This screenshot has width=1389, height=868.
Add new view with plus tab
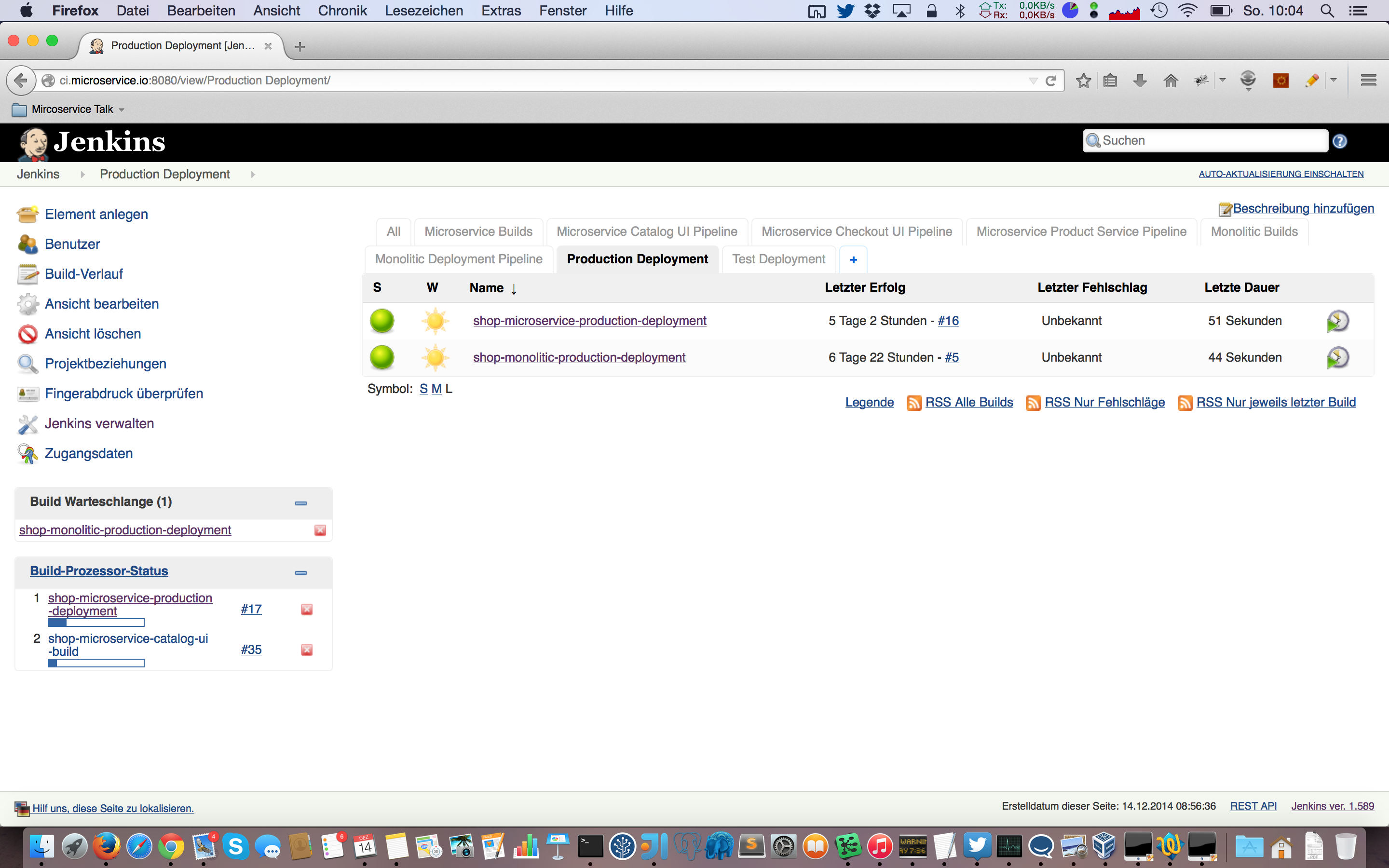click(854, 259)
